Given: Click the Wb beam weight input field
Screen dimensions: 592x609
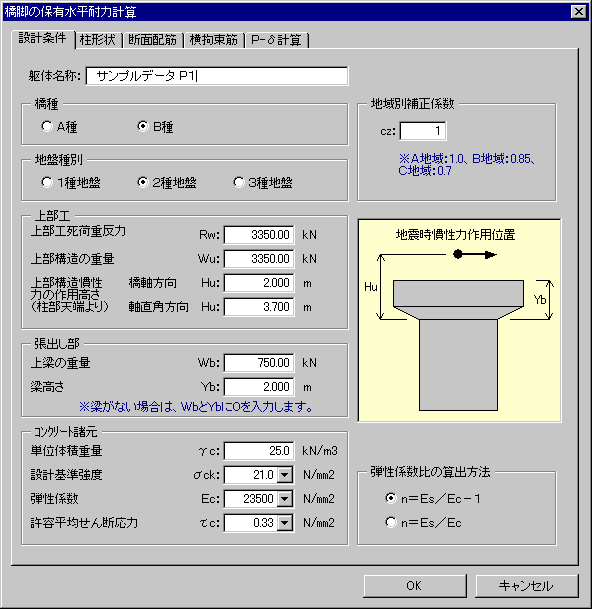Looking at the screenshot, I should (259, 363).
